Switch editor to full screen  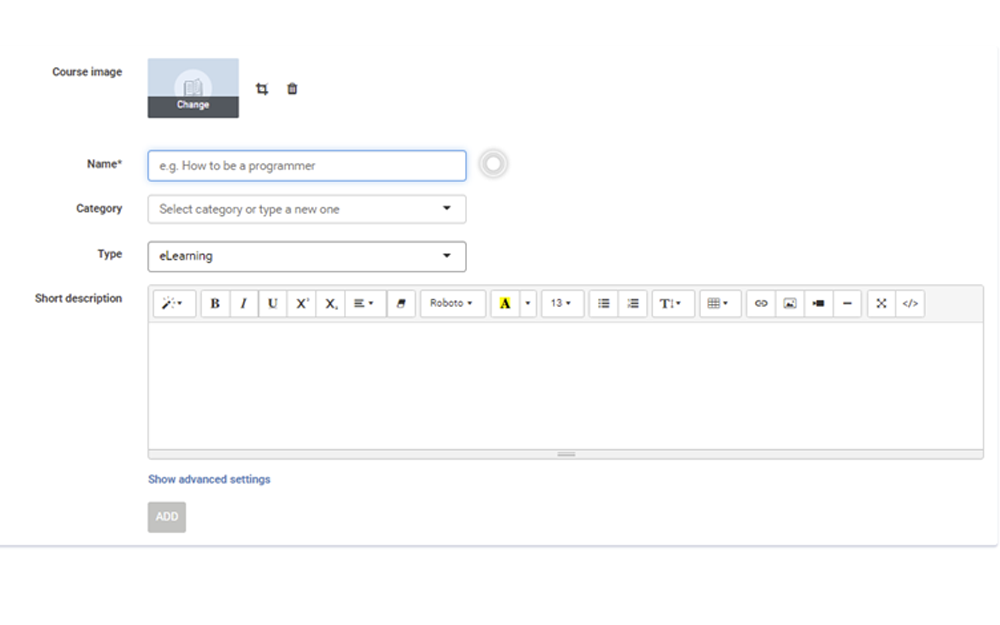[x=881, y=304]
